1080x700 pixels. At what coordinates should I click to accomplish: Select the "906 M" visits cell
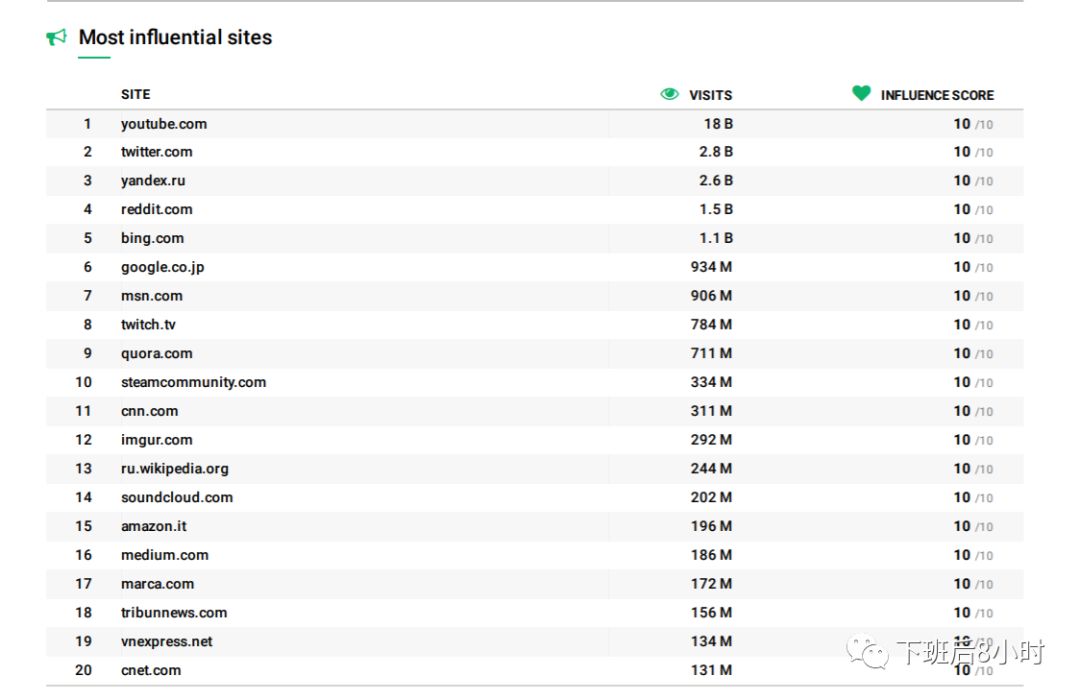click(x=712, y=296)
